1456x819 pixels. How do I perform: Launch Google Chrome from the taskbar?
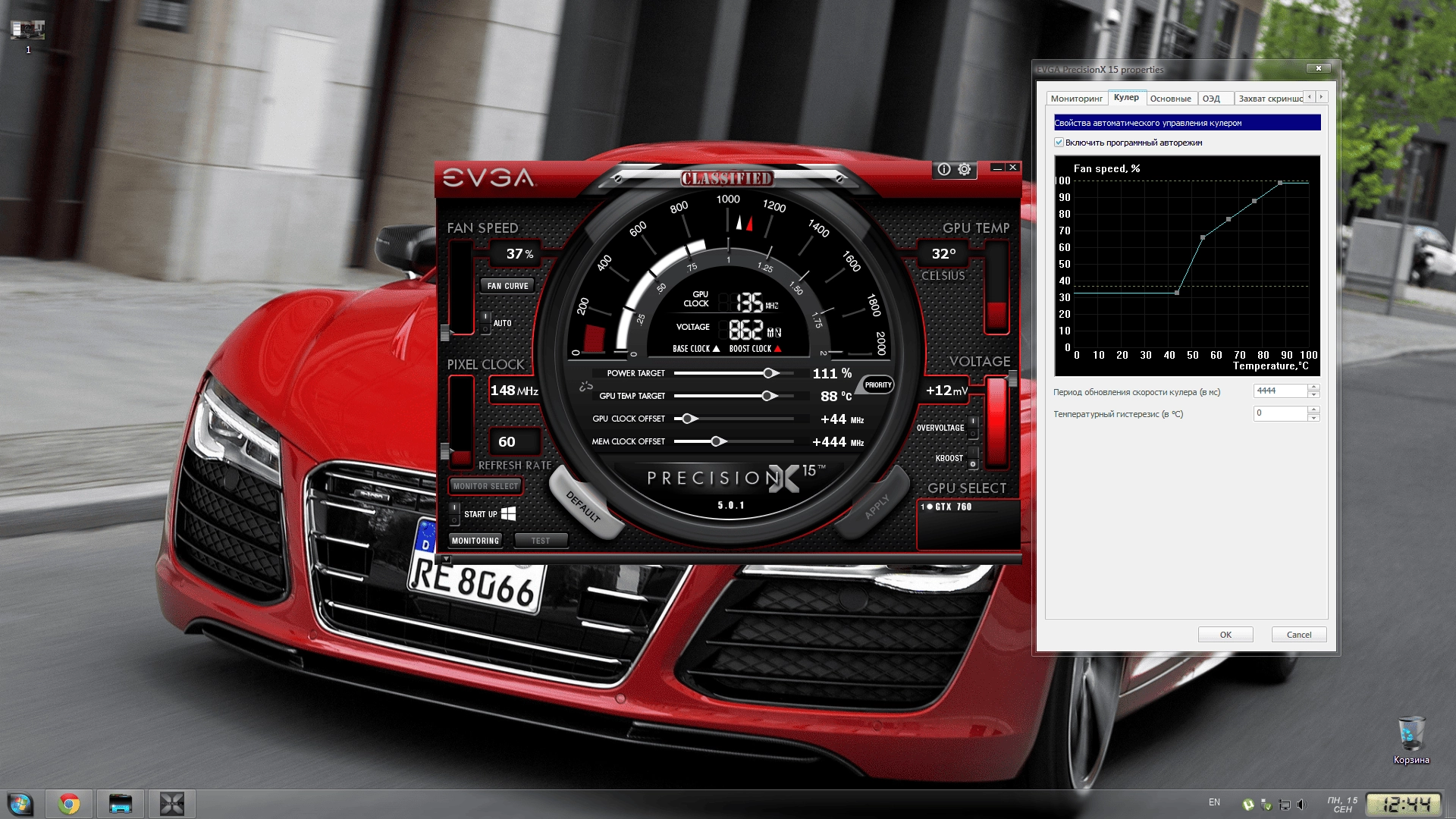(x=69, y=804)
